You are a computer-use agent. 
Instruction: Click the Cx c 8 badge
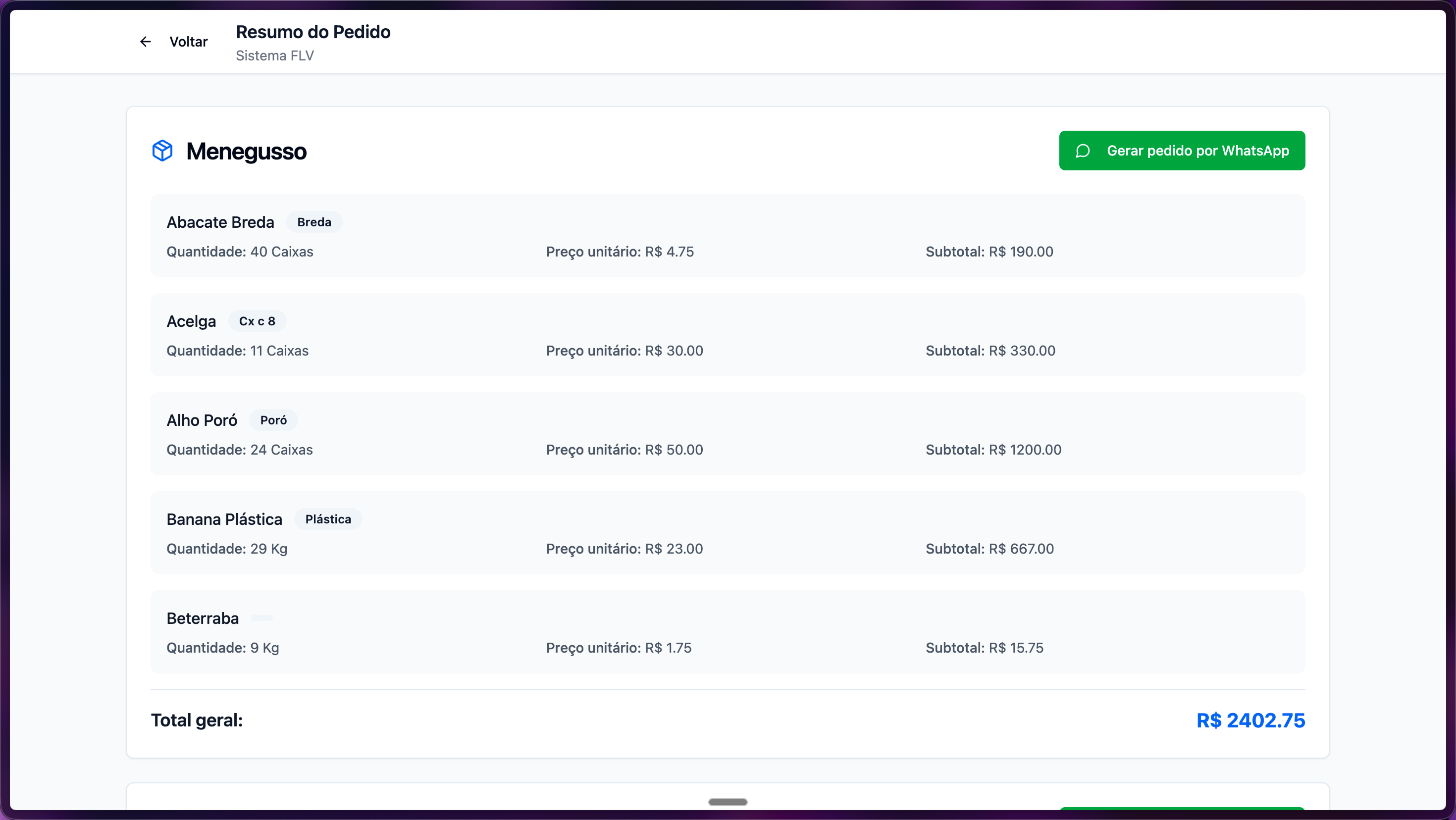click(x=257, y=321)
